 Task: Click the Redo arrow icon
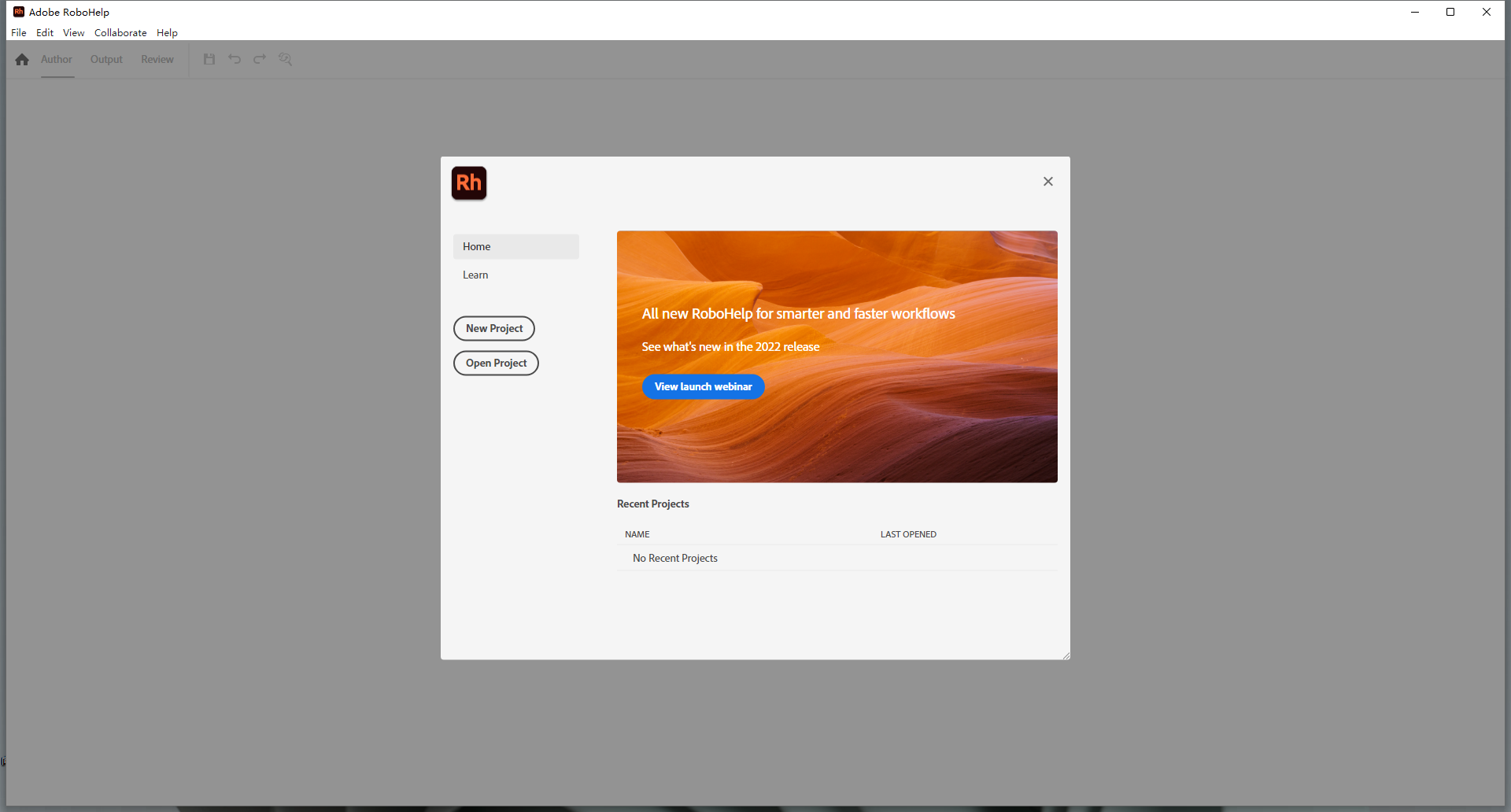tap(260, 59)
